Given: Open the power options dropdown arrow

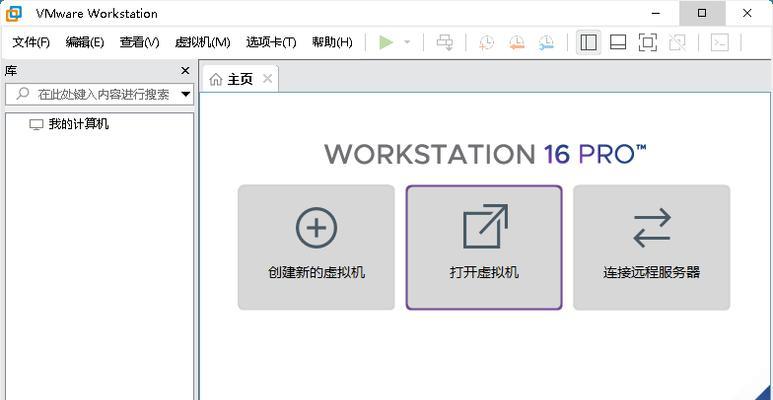Looking at the screenshot, I should tap(407, 42).
